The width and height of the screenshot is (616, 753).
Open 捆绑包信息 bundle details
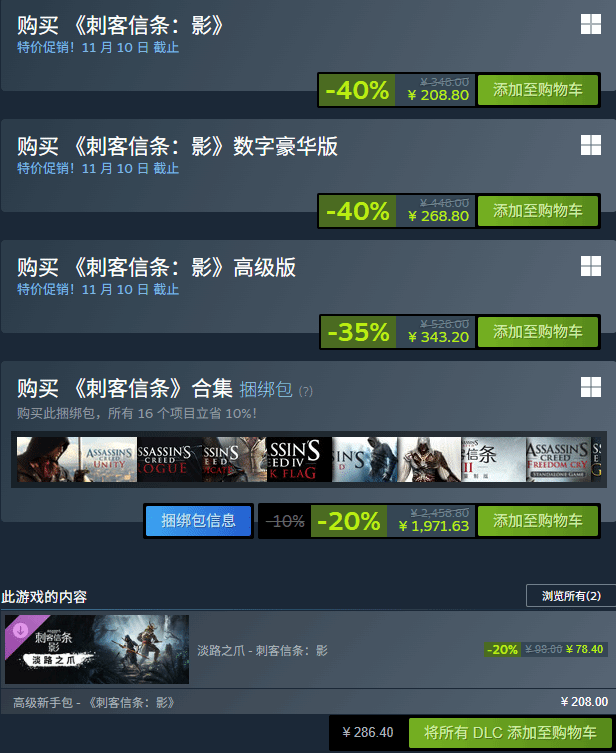tap(198, 521)
